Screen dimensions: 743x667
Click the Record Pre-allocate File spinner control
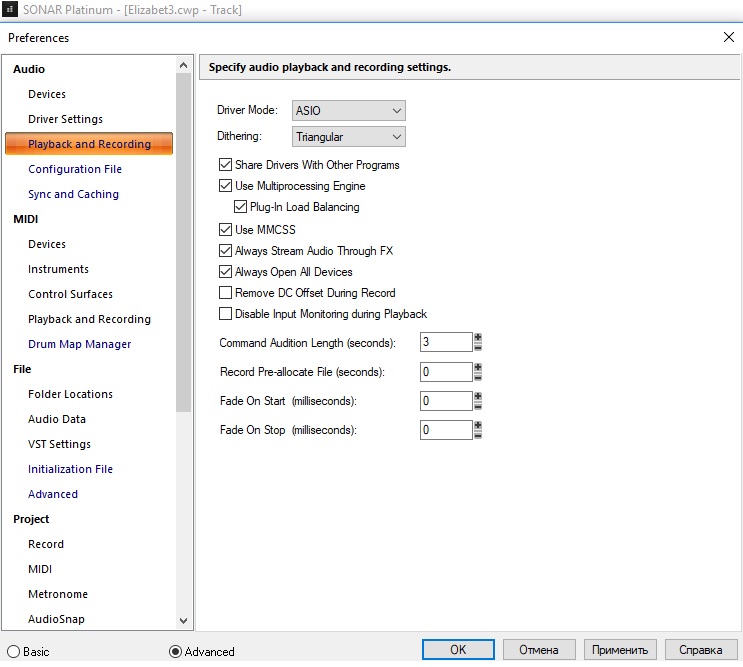(x=478, y=371)
